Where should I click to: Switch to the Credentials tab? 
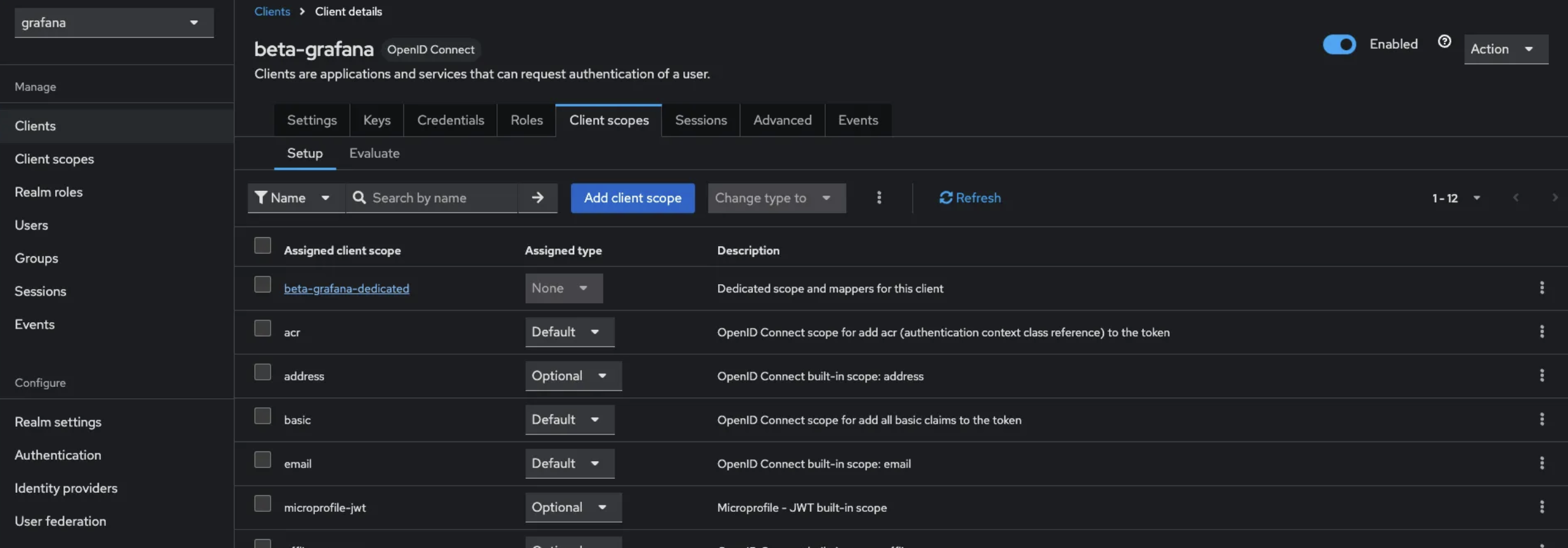pos(451,120)
